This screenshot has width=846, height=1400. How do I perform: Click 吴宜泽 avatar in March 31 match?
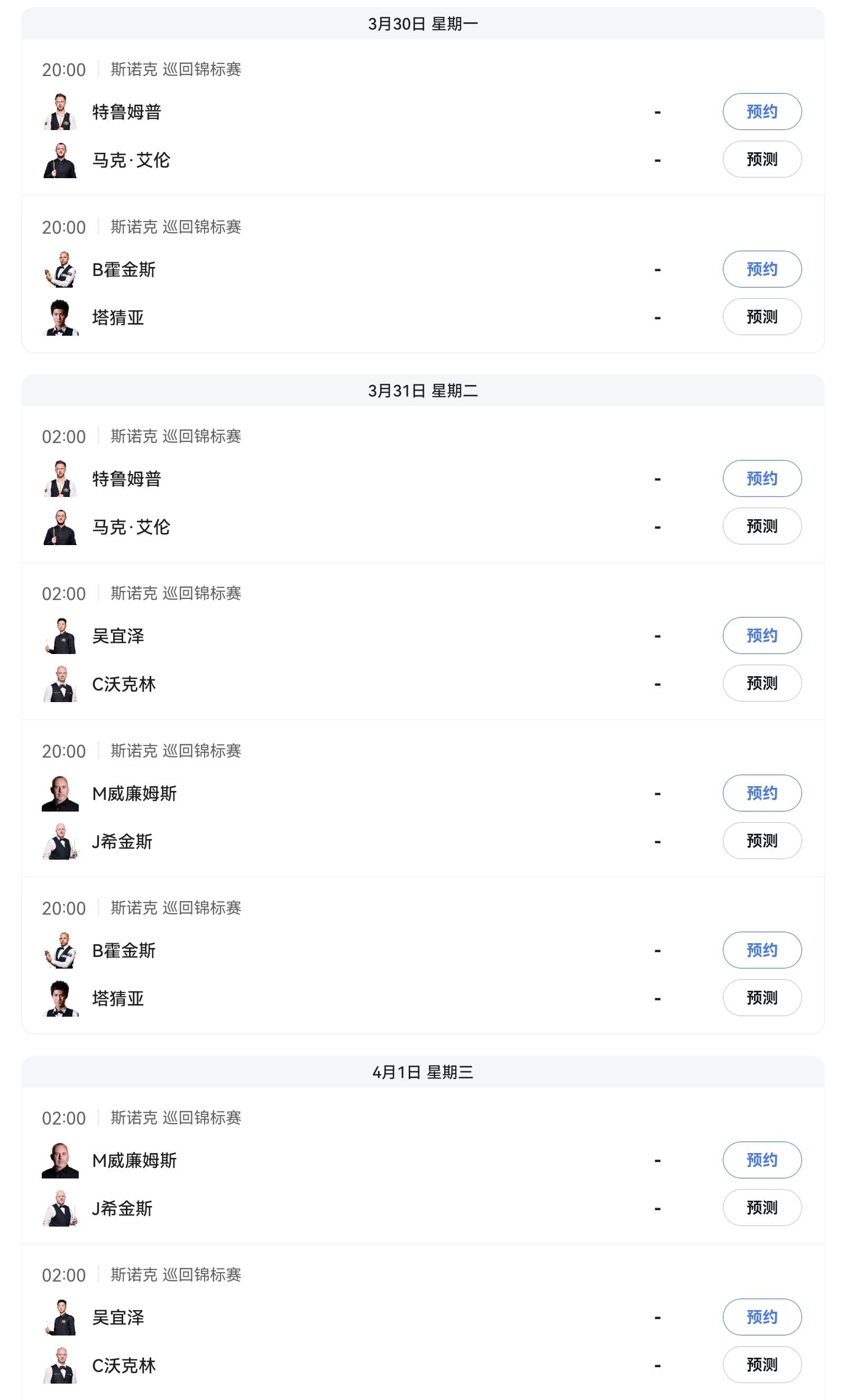60,636
